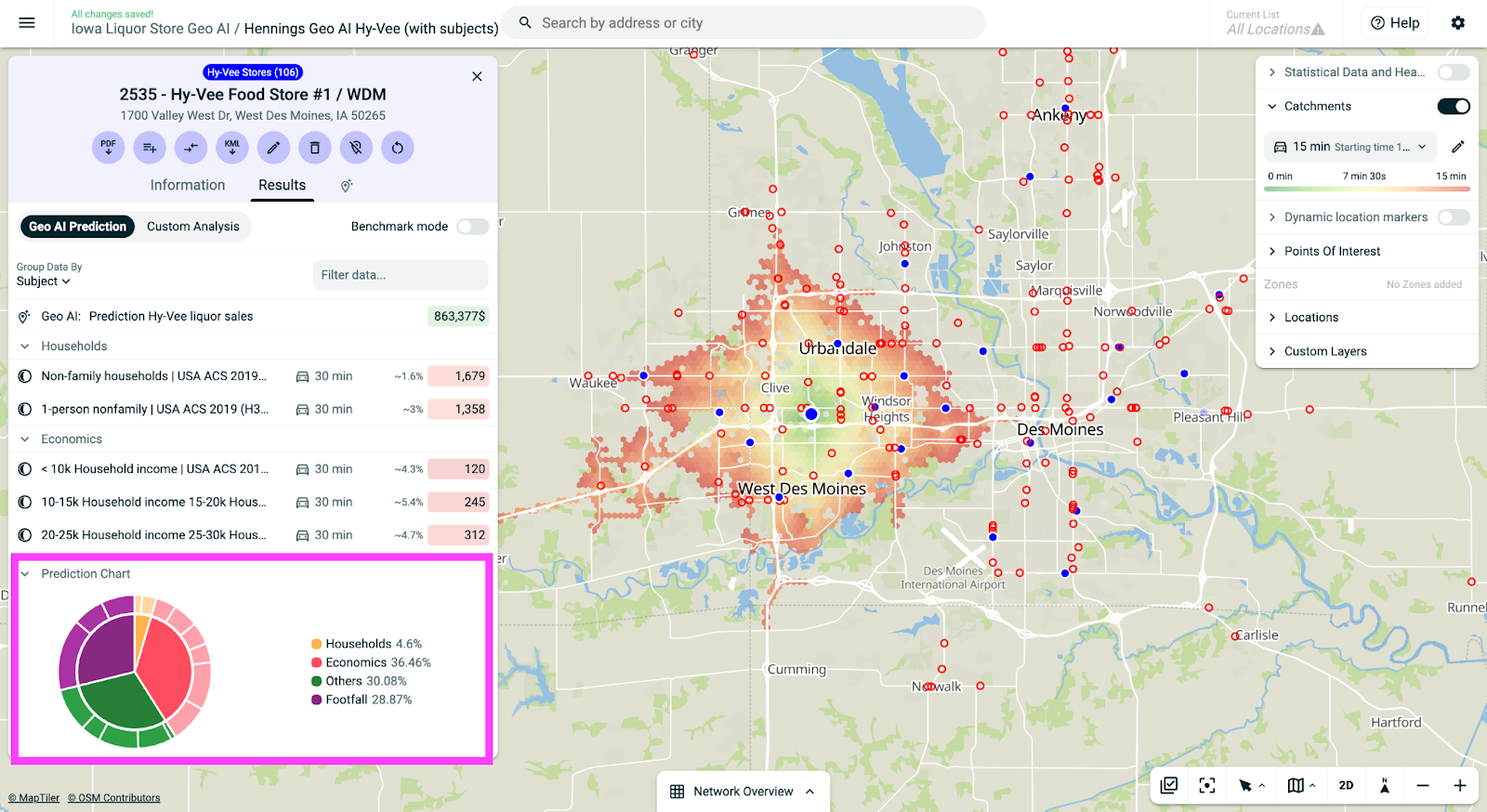1487x812 pixels.
Task: Turn off the Catchments toggle
Action: (x=1454, y=107)
